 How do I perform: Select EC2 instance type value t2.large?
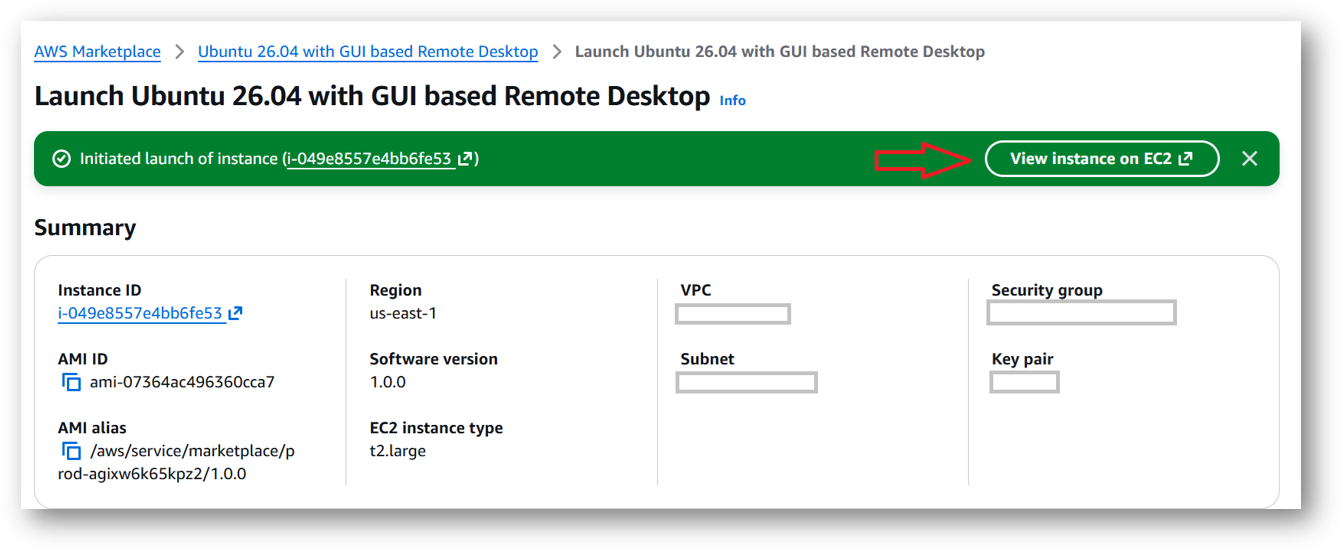[x=398, y=451]
